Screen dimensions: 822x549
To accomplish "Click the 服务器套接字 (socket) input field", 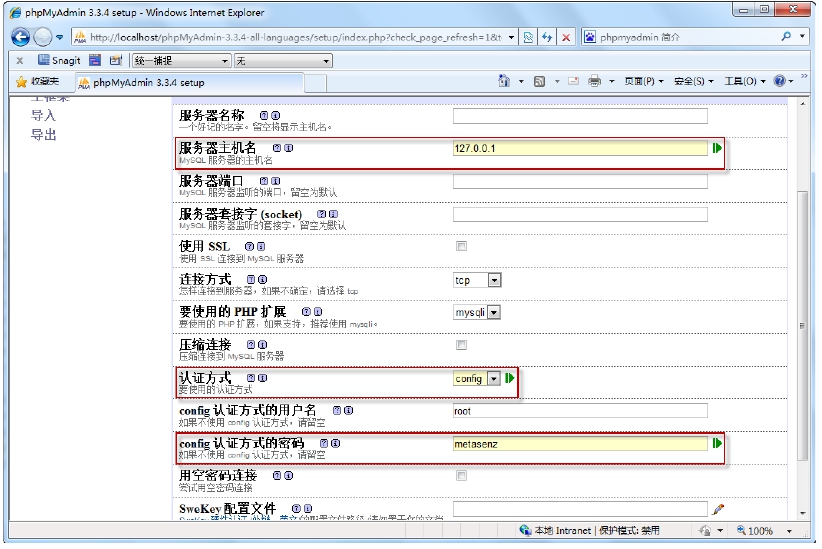I will [x=580, y=214].
